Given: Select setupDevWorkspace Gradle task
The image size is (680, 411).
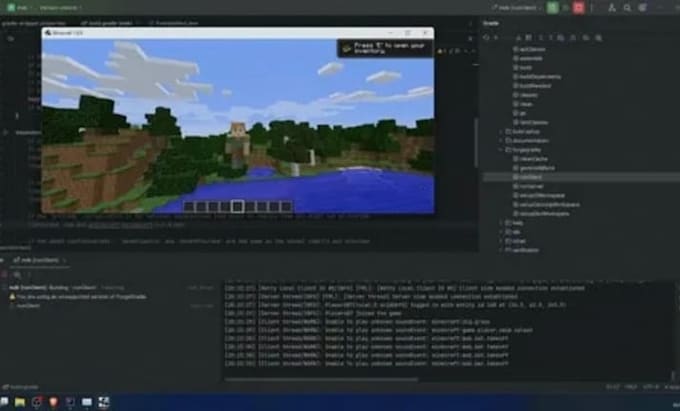Looking at the screenshot, I should [541, 214].
